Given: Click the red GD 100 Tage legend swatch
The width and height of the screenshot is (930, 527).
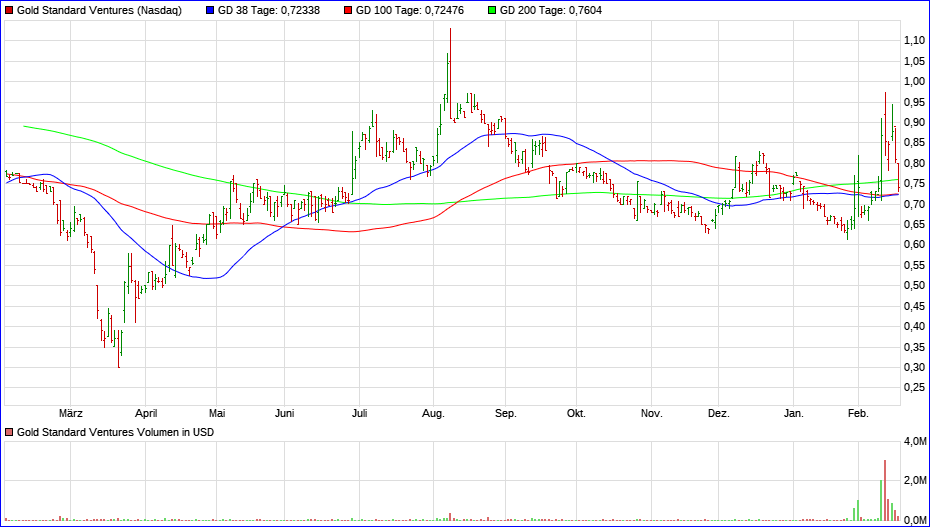Looking at the screenshot, I should (347, 10).
